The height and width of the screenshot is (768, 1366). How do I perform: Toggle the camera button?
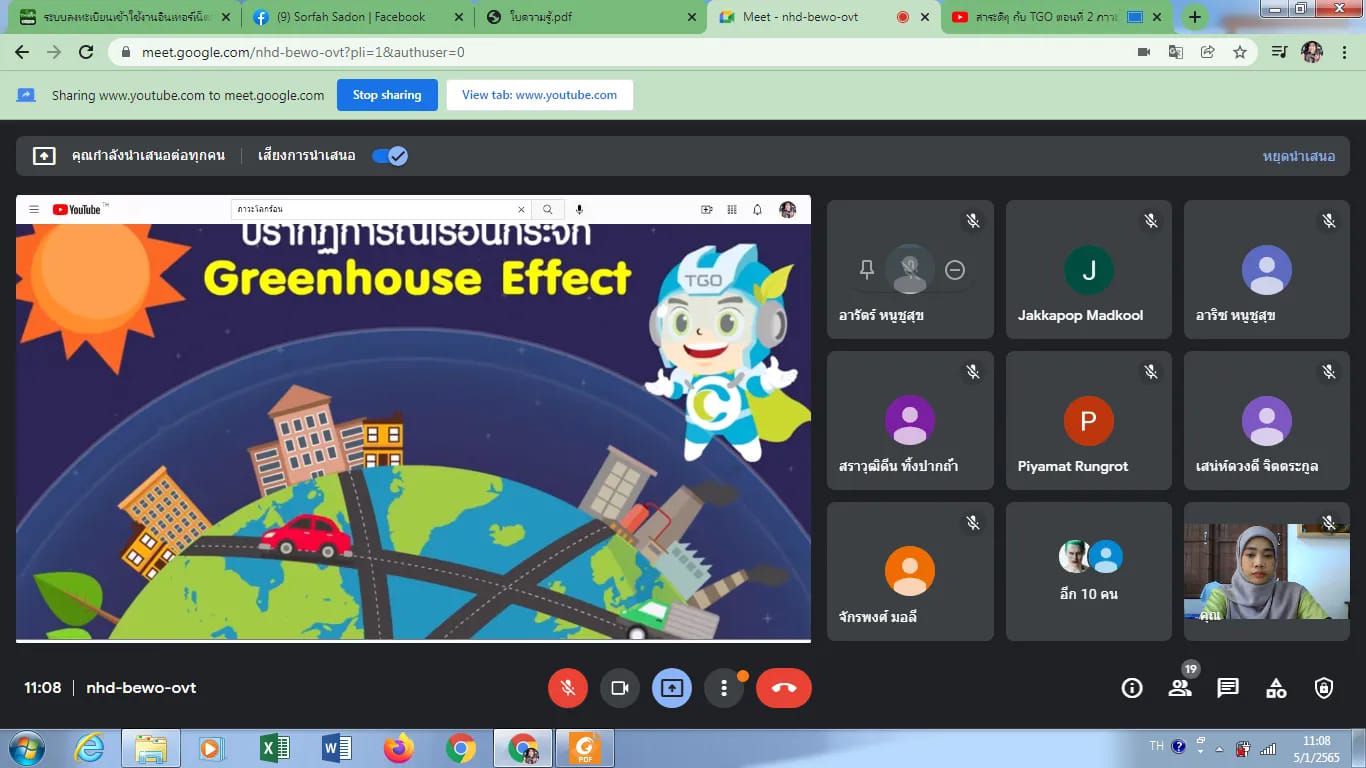[x=619, y=688]
